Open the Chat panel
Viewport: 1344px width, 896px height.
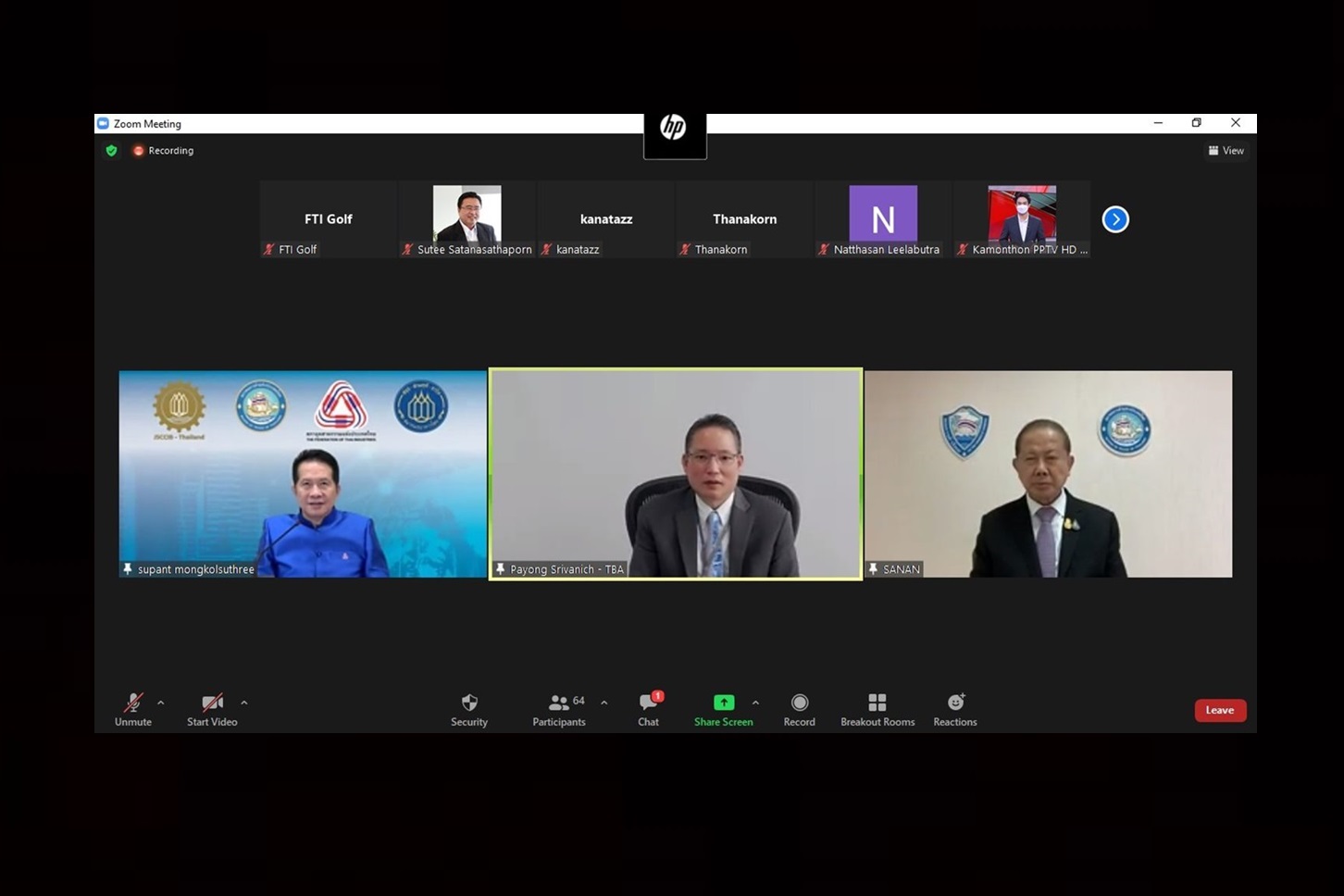[x=648, y=709]
